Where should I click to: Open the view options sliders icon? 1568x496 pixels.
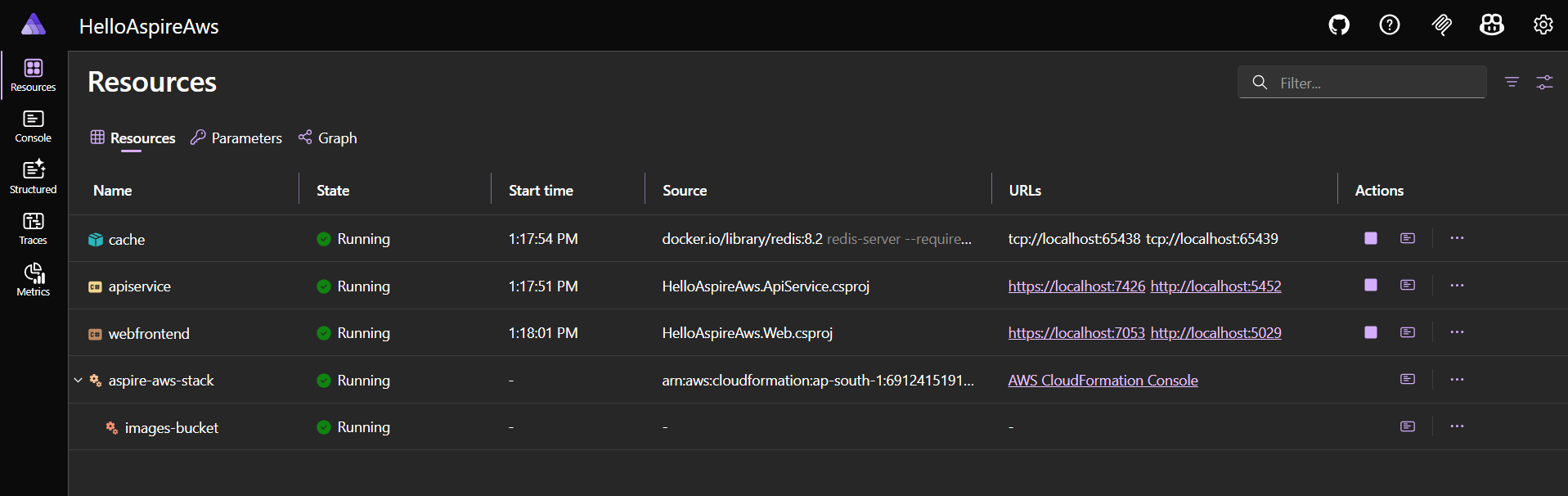pos(1544,82)
